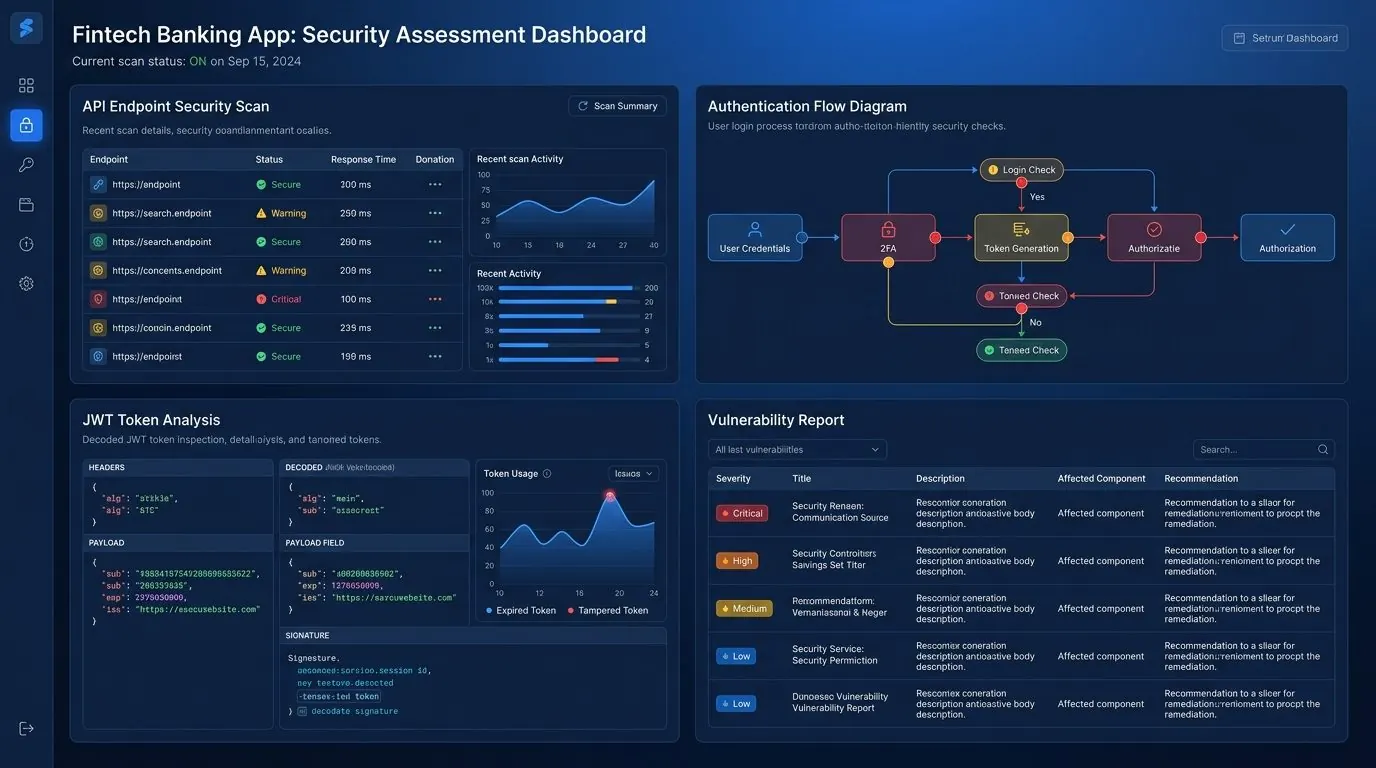Image resolution: width=1376 pixels, height=768 pixels.
Task: Click the info icon next to Token Usage
Action: click(547, 474)
